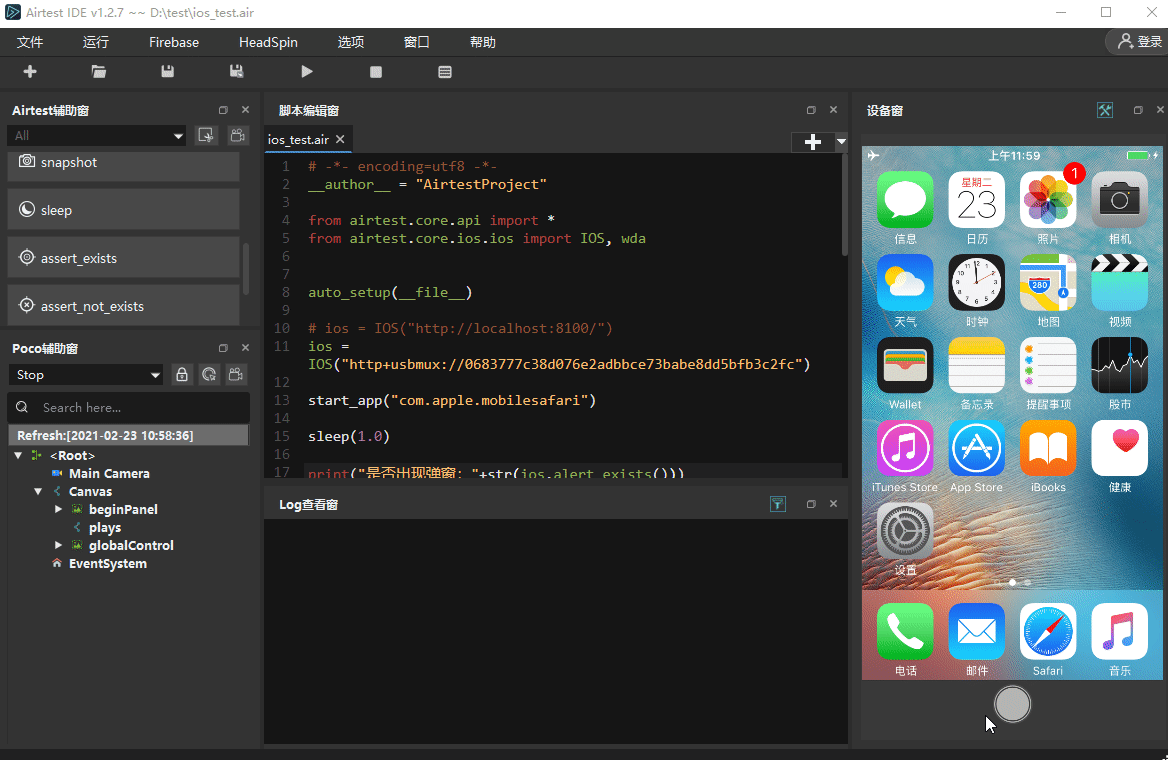Screen dimensions: 1168x760
Task: Open the Firebase menu
Action: pyautogui.click(x=174, y=42)
